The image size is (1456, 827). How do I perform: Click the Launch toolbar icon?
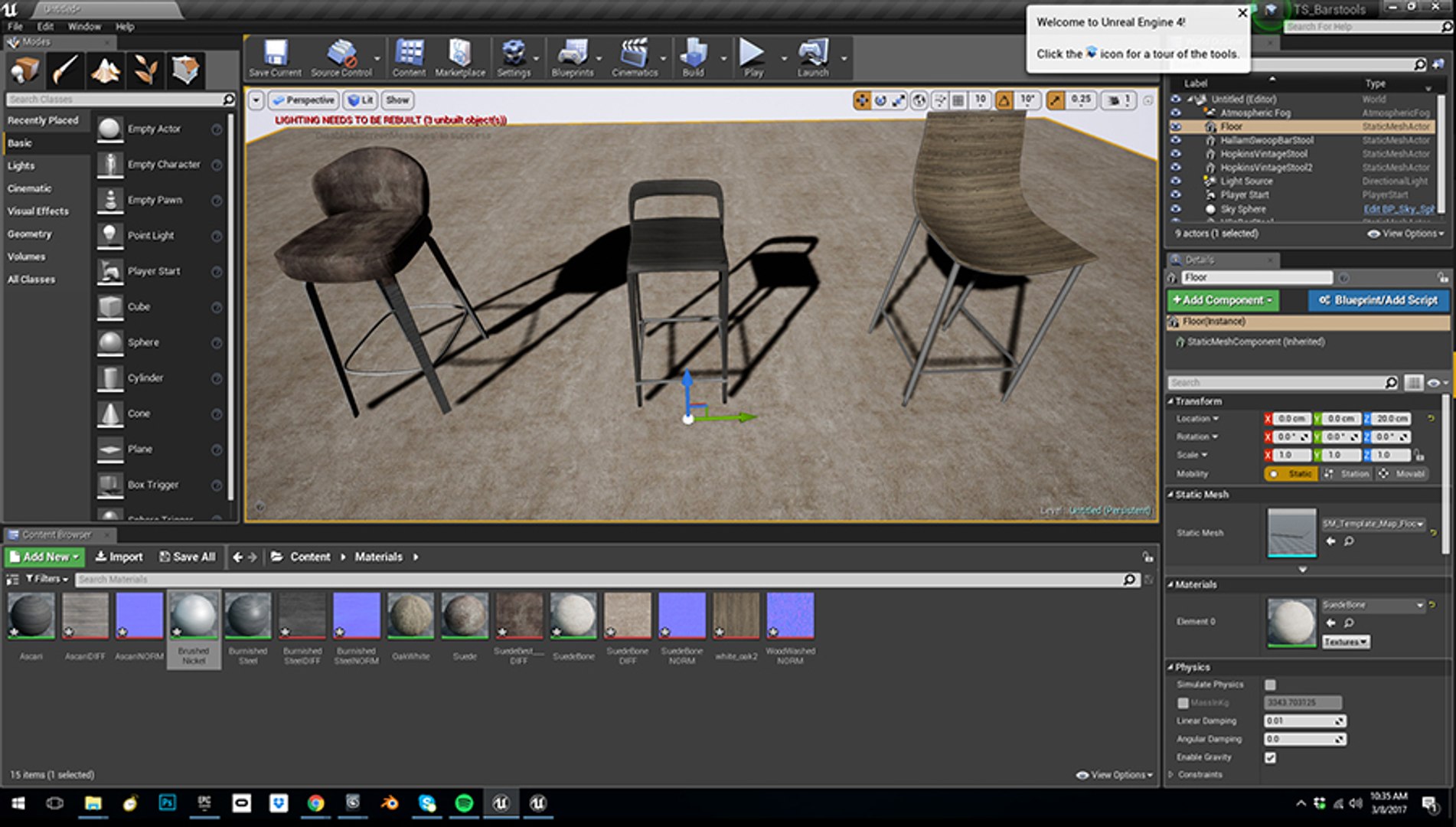point(813,58)
